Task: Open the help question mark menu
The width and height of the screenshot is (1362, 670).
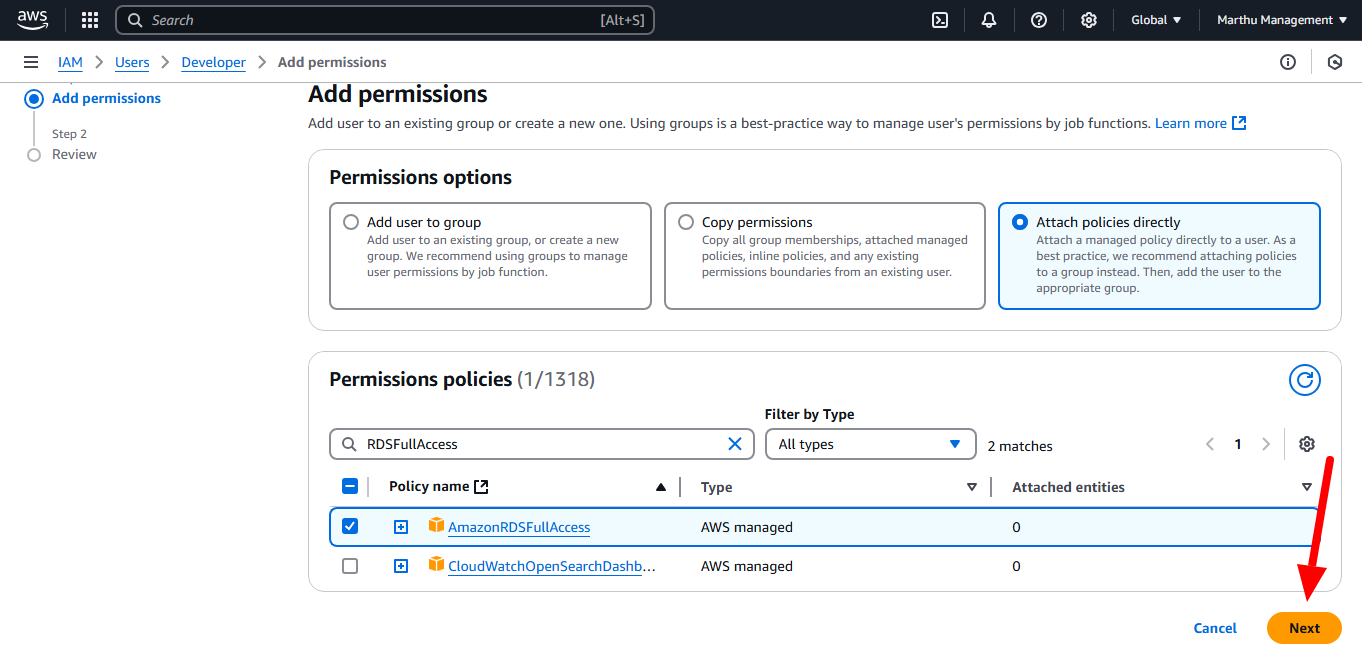Action: tap(1039, 20)
